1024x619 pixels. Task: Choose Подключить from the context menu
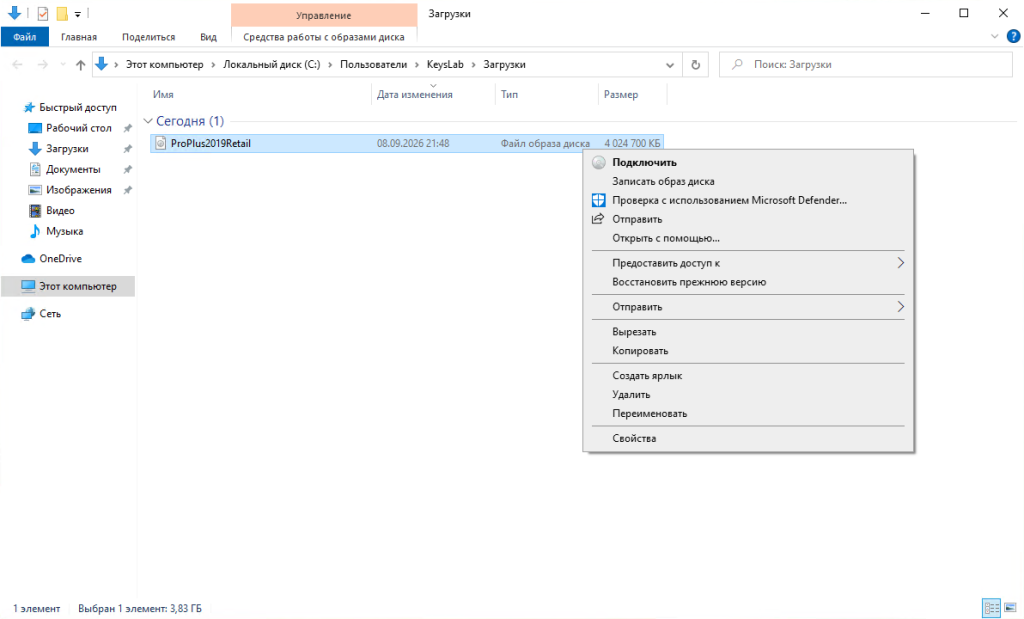tap(748, 163)
